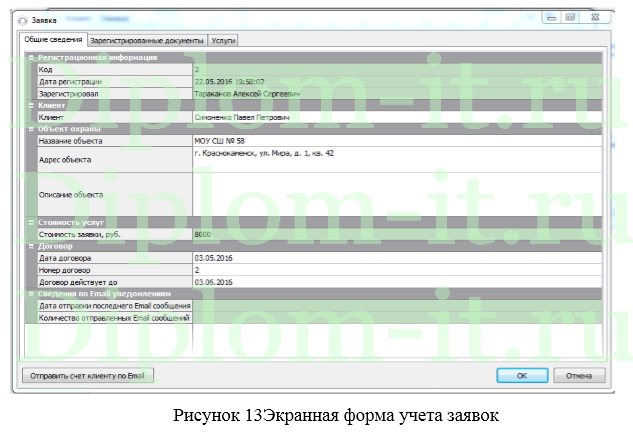Viewport: 633px width, 436px height.
Task: Edit the Договор действует до field 03.06.2016
Action: tap(397, 282)
